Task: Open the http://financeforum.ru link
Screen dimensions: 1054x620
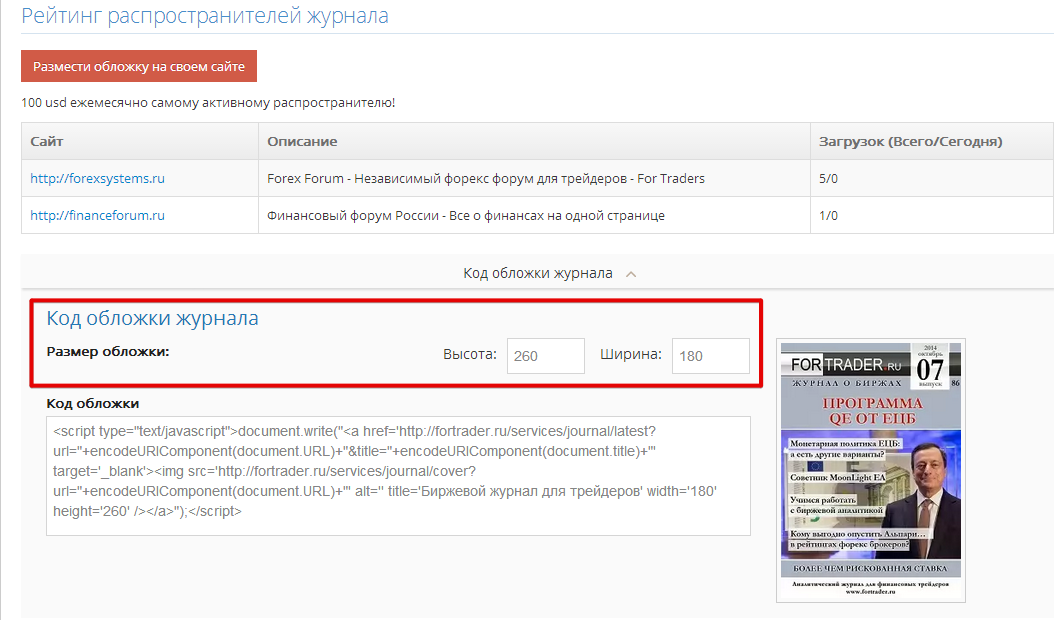Action: 97,215
